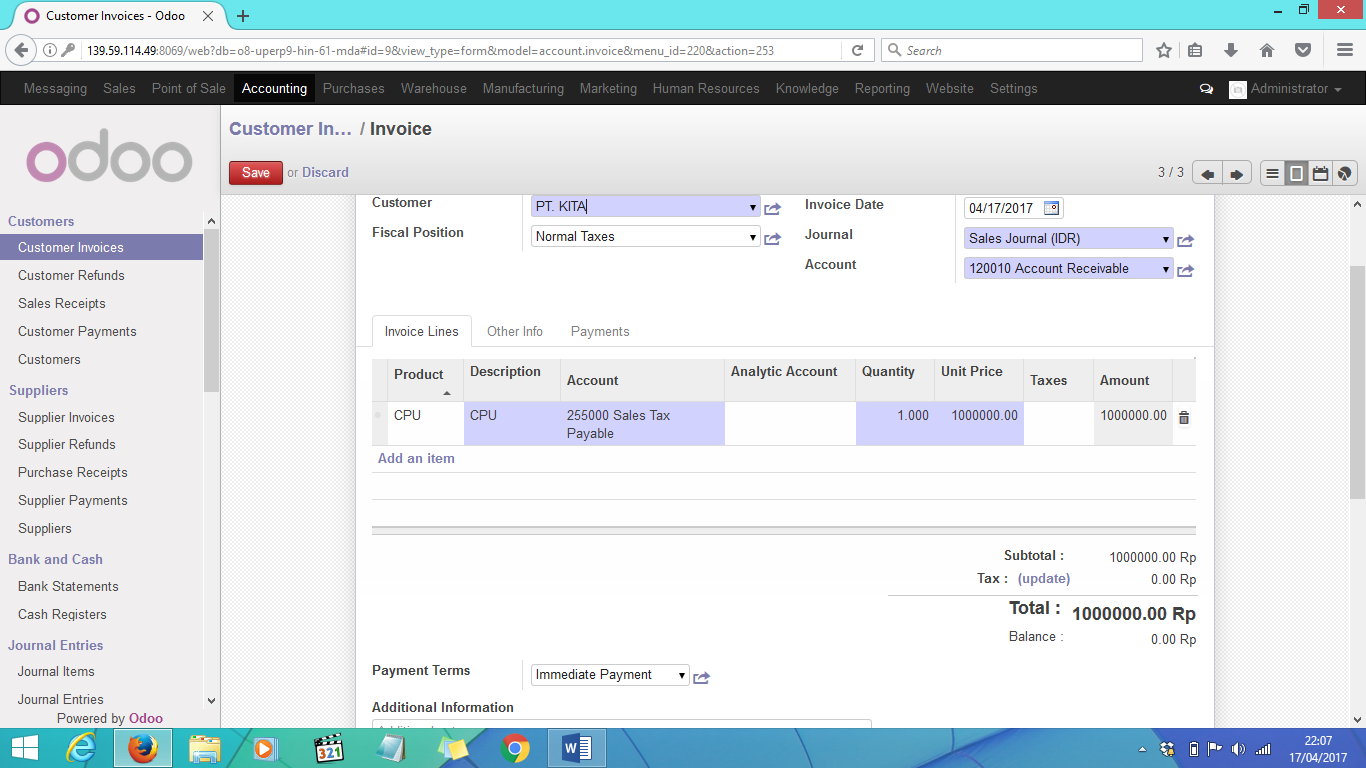The height and width of the screenshot is (768, 1366).
Task: Go to the next record arrow
Action: (x=1237, y=173)
